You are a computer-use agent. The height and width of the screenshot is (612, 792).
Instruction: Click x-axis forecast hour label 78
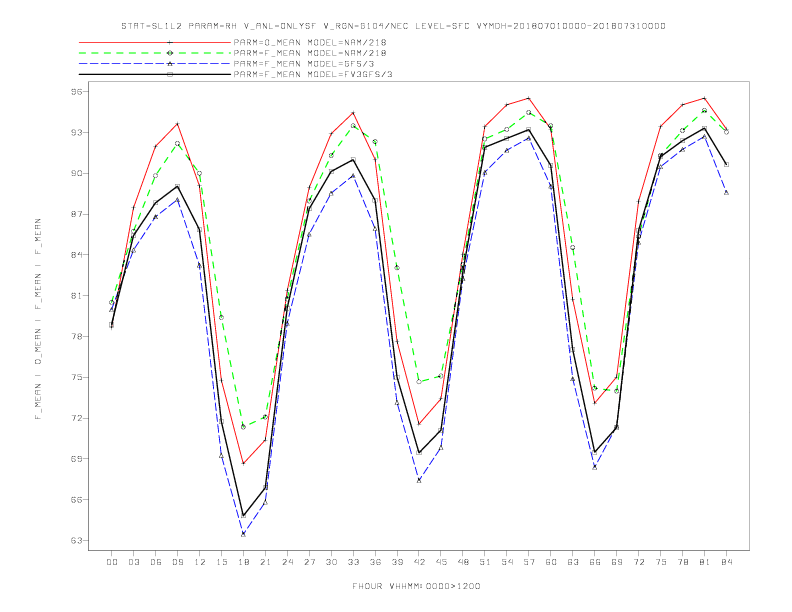tap(683, 562)
